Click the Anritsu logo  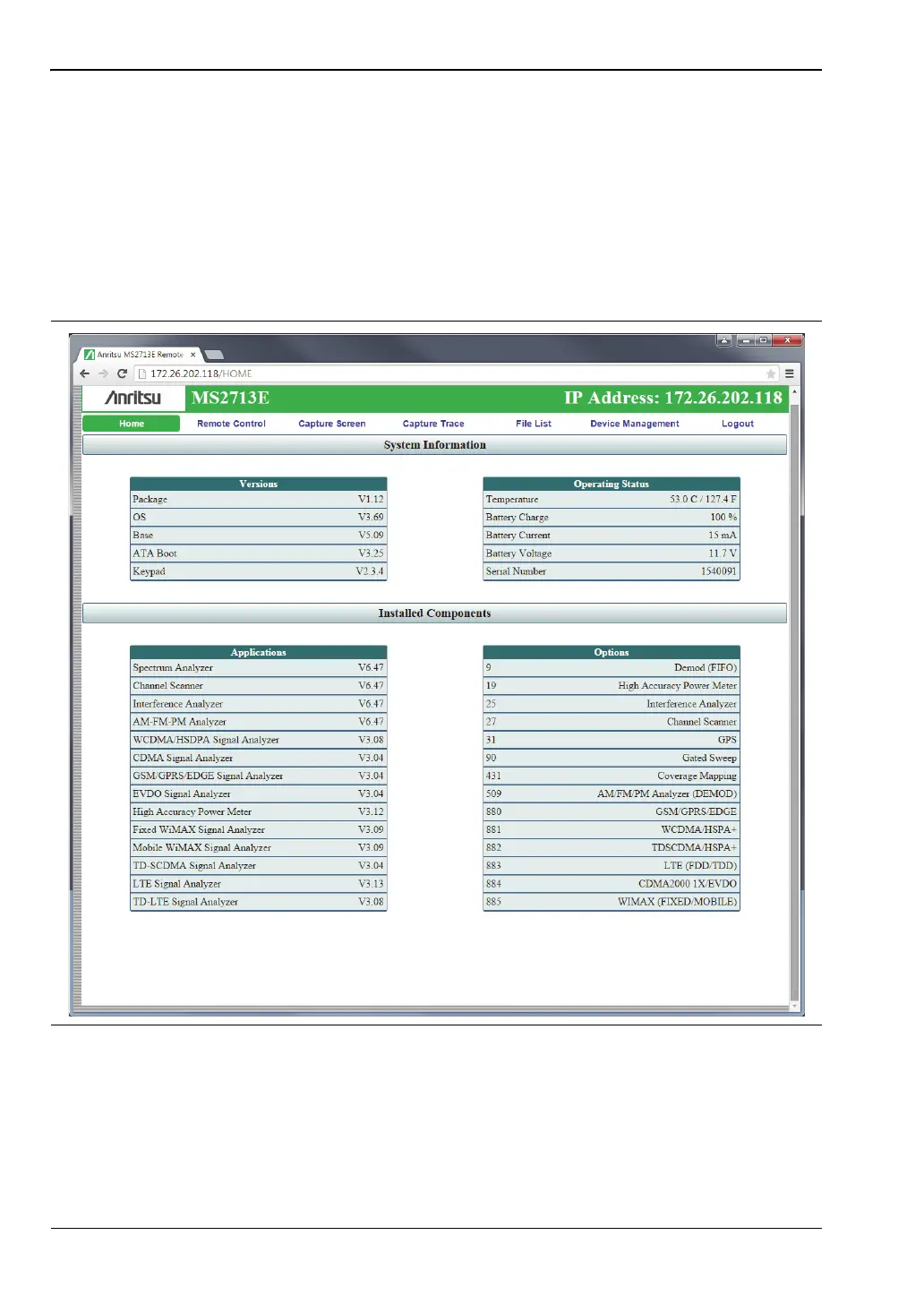click(133, 398)
